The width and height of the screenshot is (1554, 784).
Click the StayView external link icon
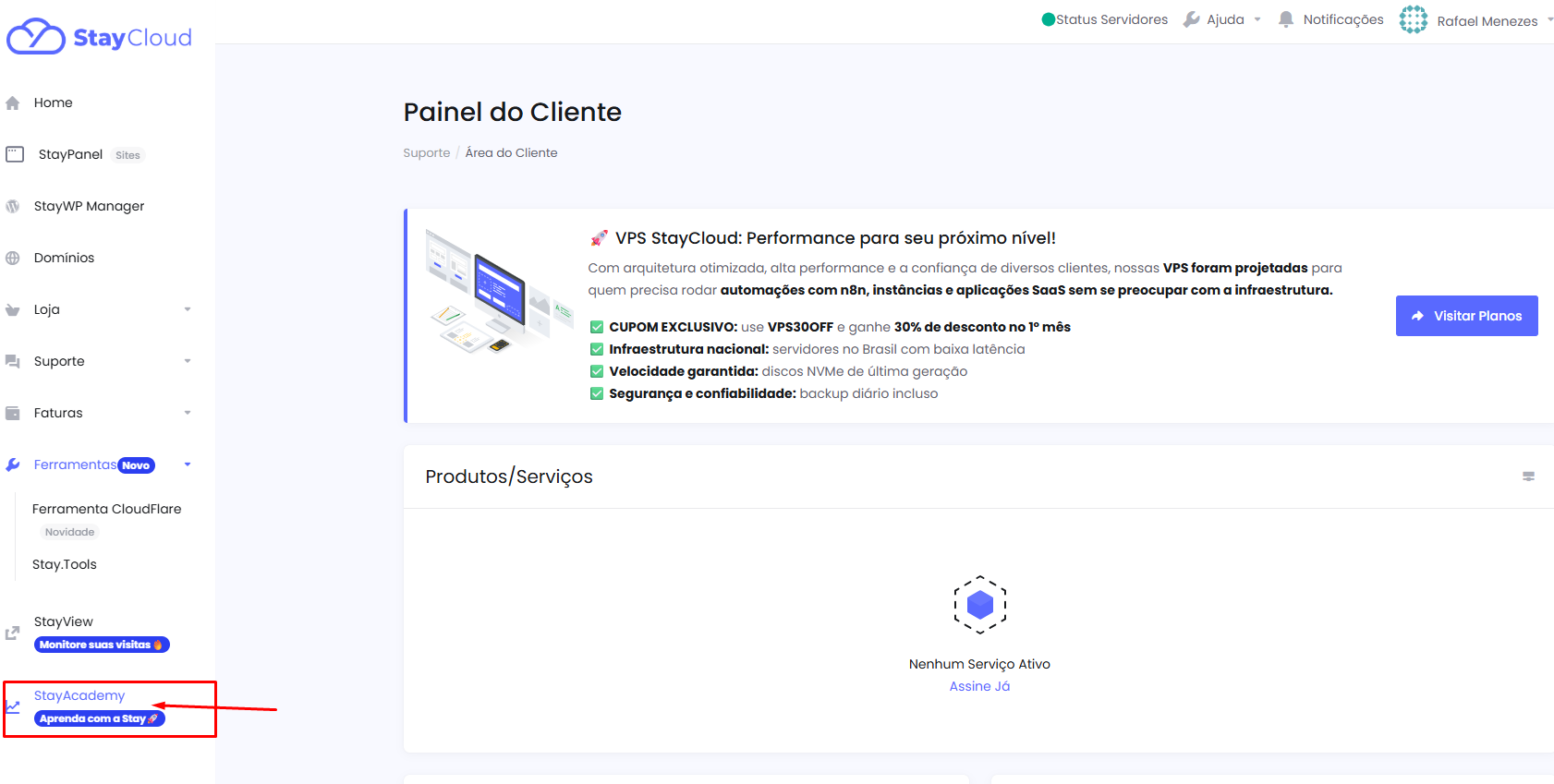tap(12, 633)
